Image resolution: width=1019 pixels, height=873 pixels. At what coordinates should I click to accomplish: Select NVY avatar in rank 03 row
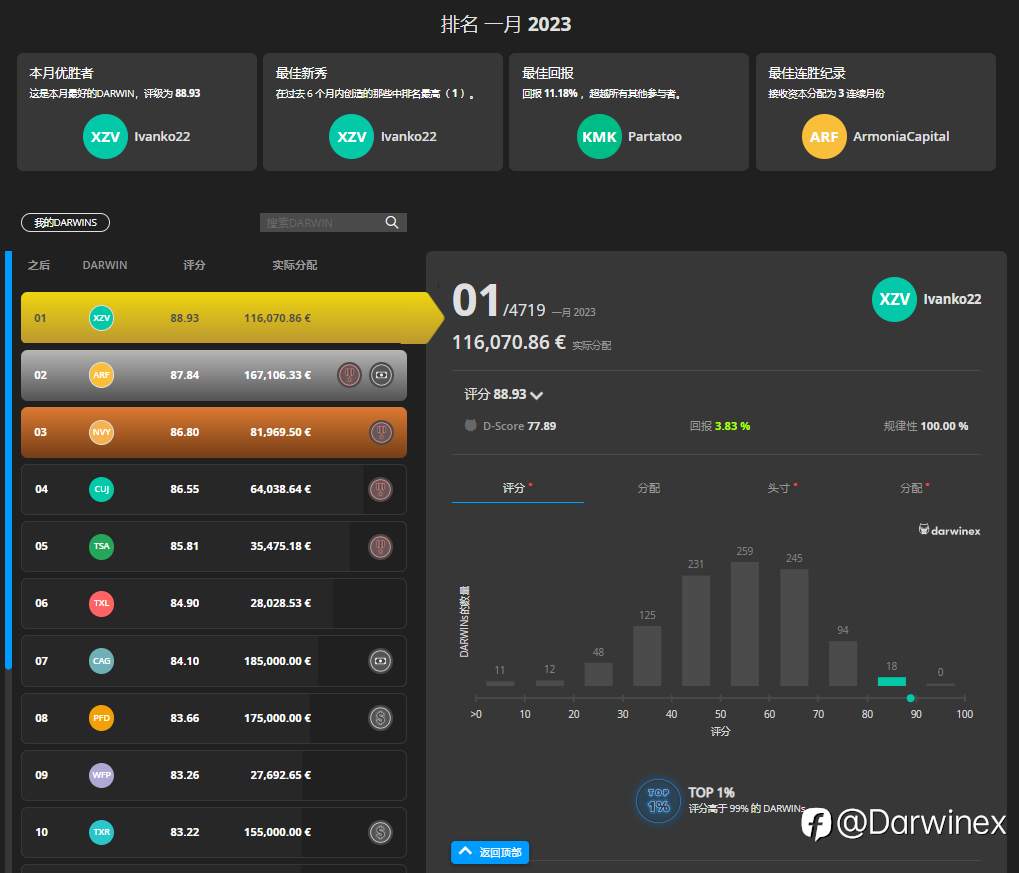click(101, 432)
